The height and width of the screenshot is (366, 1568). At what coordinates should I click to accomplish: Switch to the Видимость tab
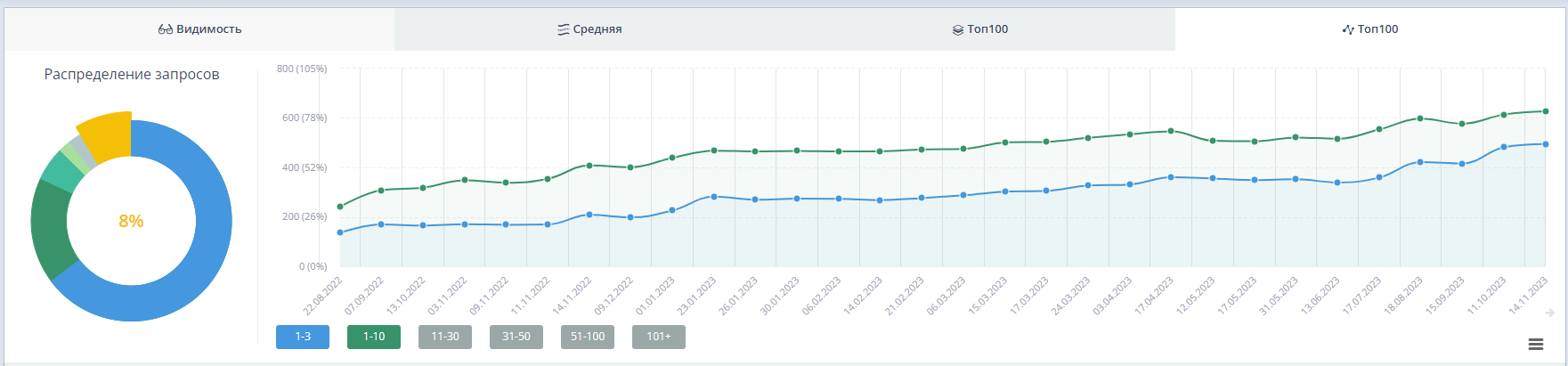click(x=199, y=29)
